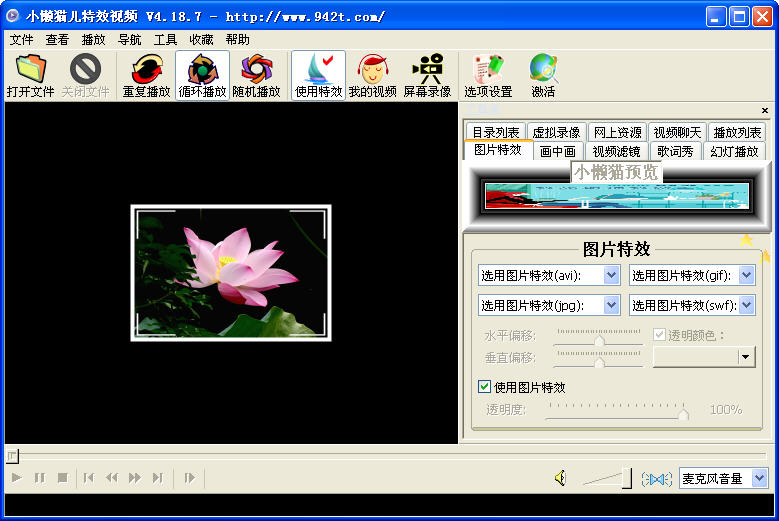Uncheck the 使用图片特效 checkbox

coord(485,387)
